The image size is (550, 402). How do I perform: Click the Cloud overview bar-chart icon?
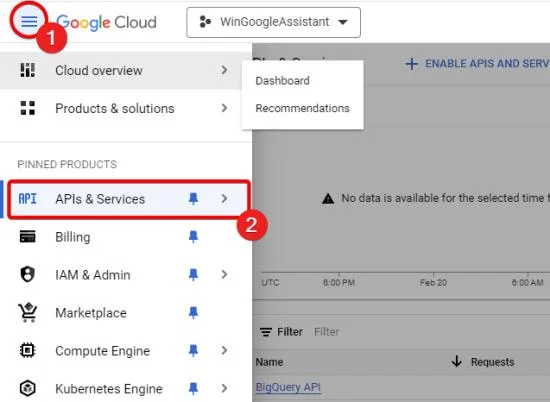[x=27, y=70]
